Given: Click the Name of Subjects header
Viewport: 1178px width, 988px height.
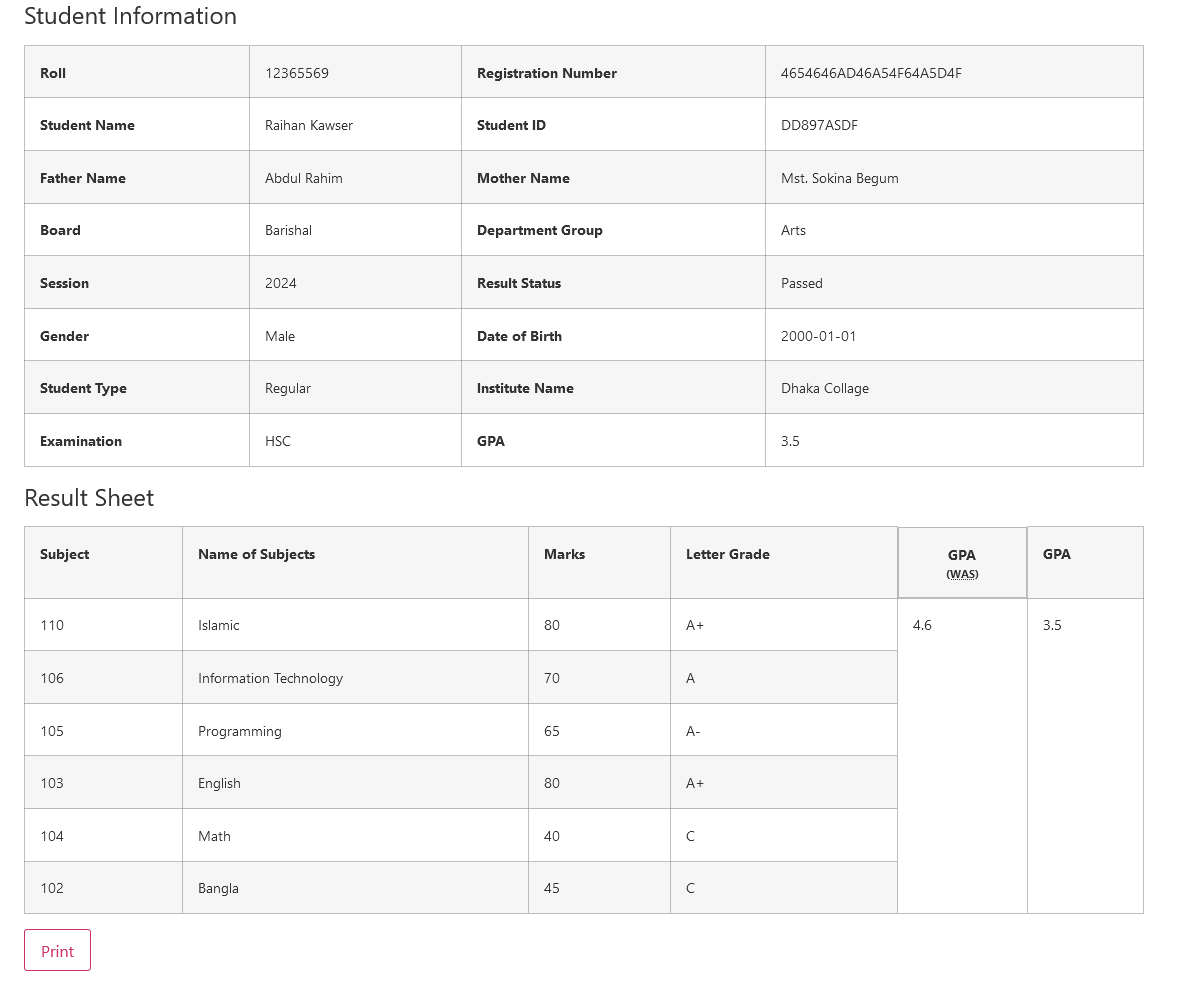Looking at the screenshot, I should point(256,554).
